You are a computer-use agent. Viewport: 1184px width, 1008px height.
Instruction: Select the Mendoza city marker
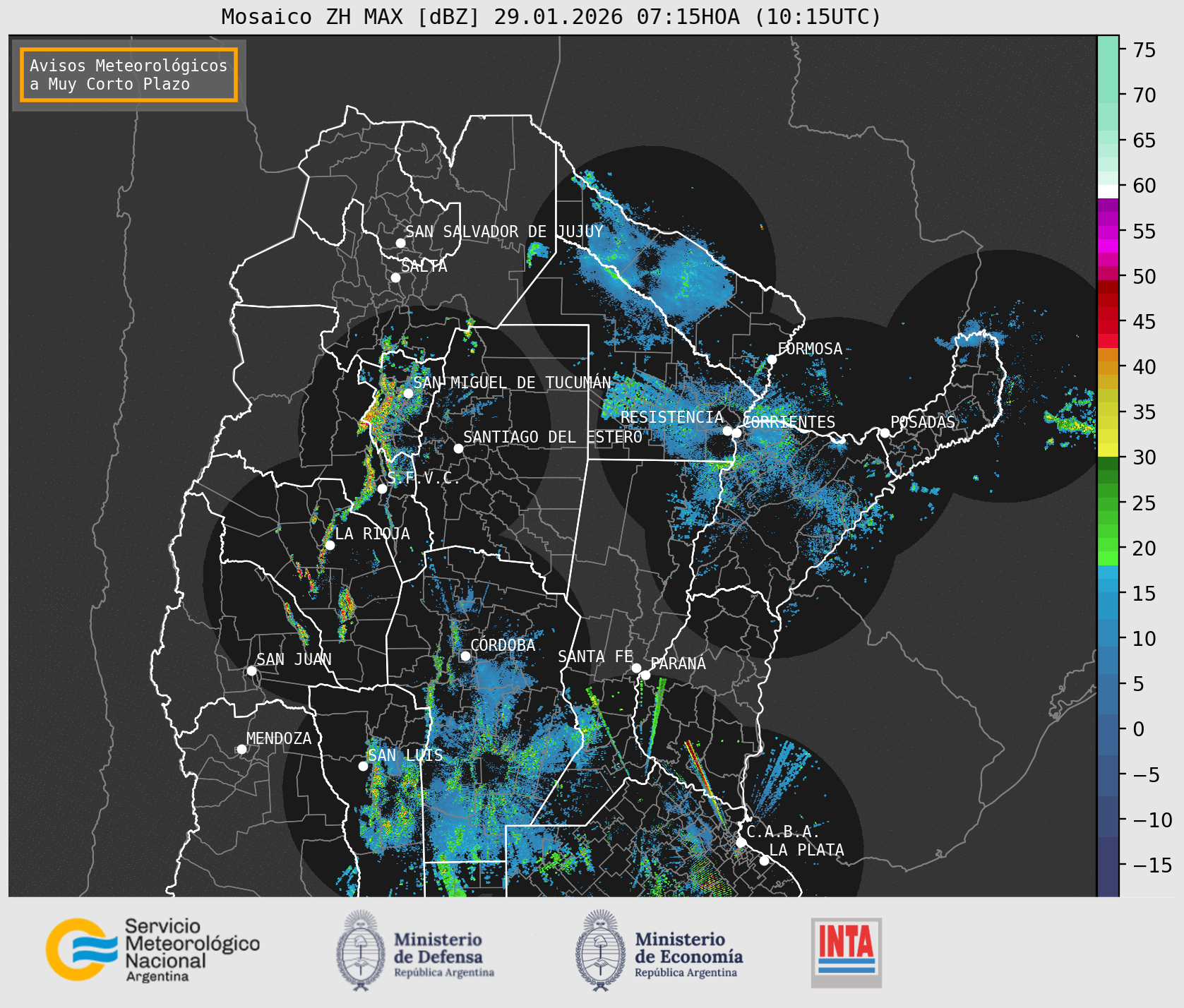pyautogui.click(x=241, y=749)
